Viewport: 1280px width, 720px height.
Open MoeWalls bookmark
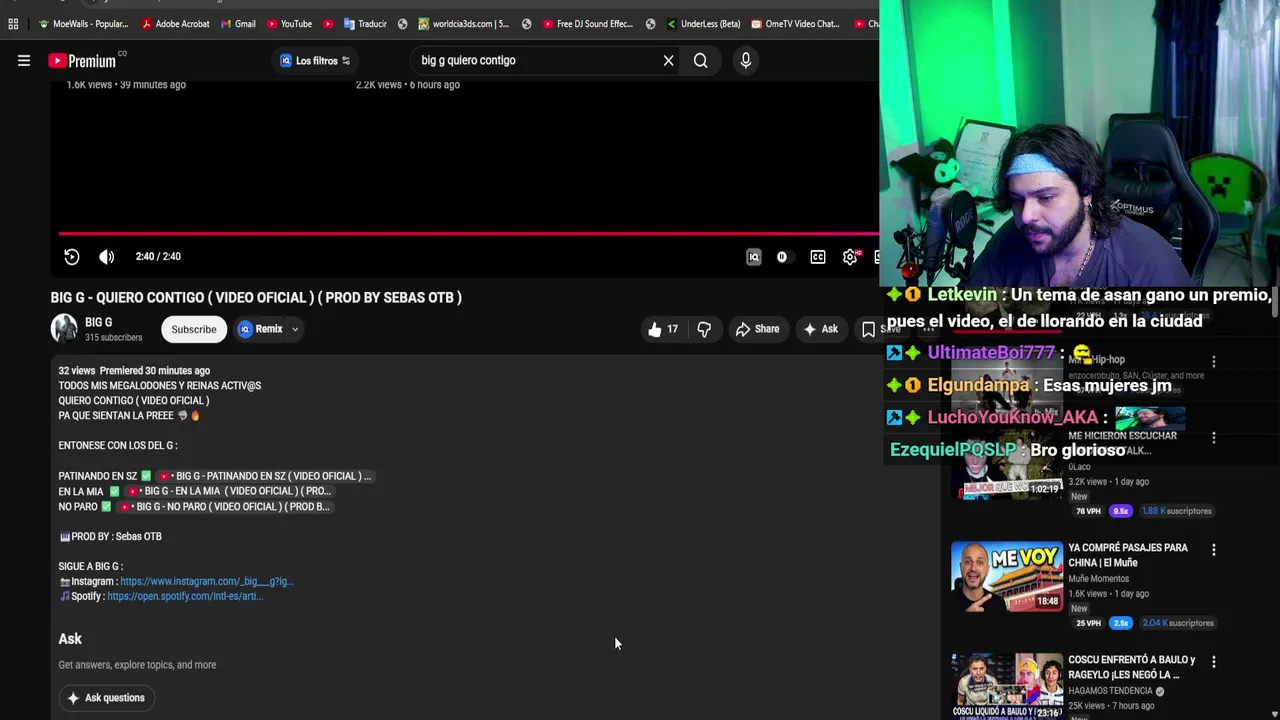[83, 24]
